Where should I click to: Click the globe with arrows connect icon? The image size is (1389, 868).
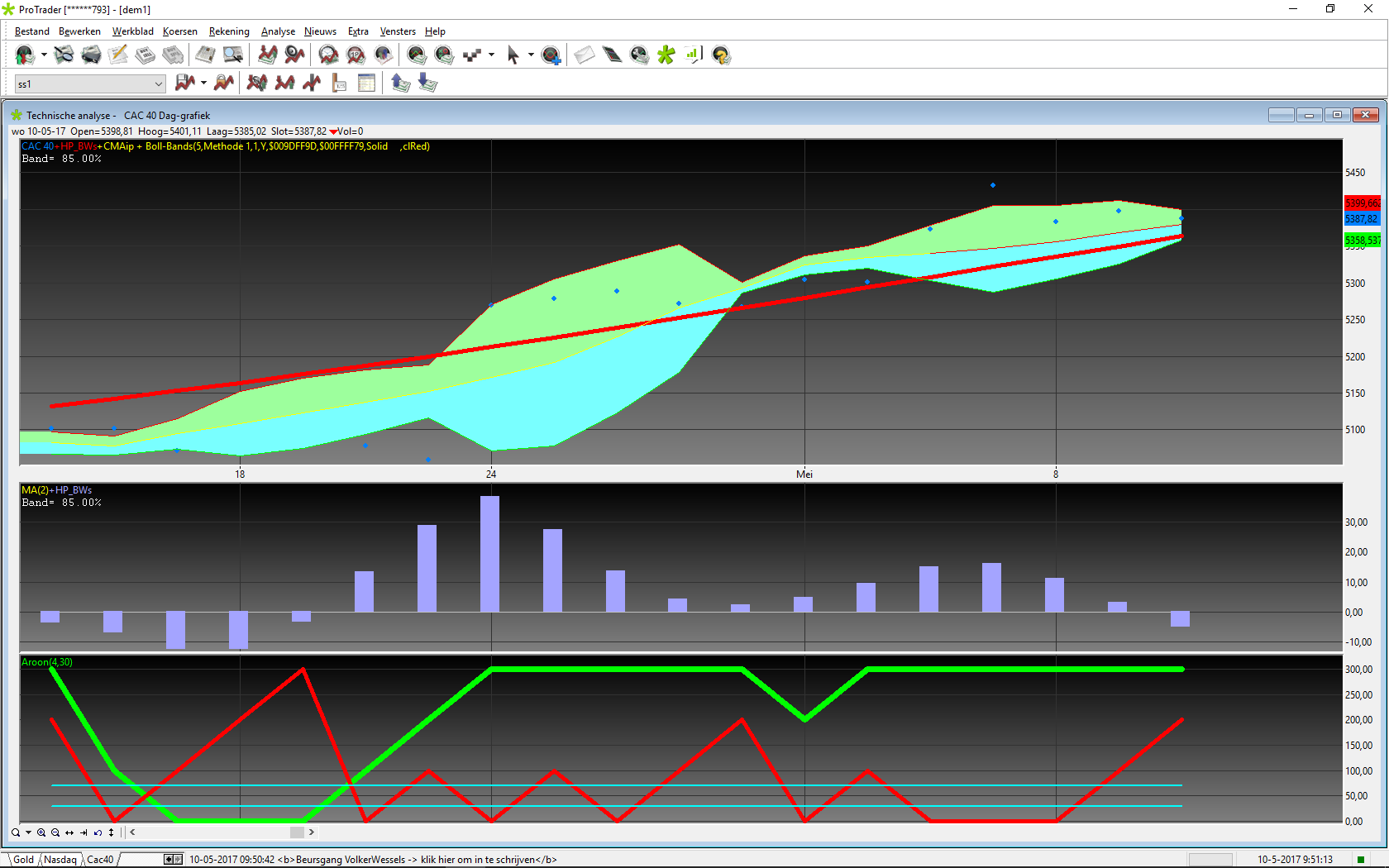25,55
